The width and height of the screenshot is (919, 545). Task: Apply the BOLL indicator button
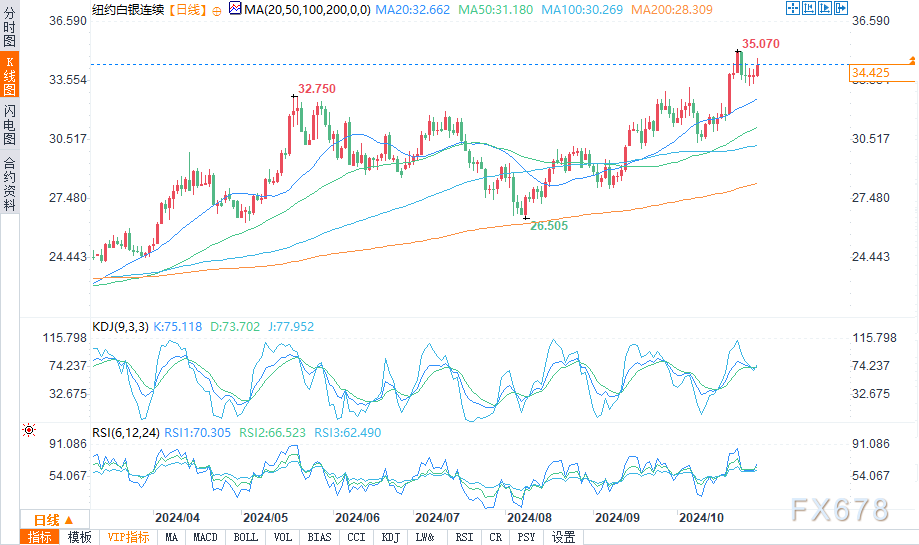pos(246,537)
